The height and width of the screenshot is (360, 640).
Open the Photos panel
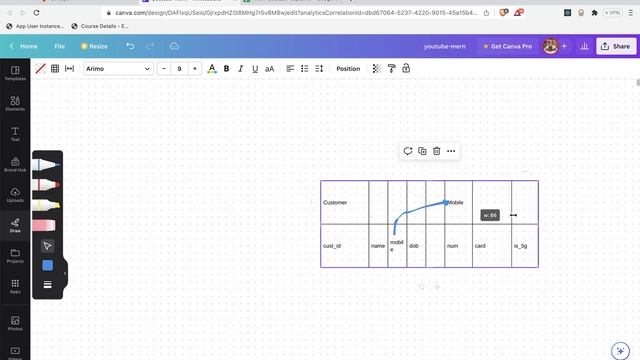[15, 323]
